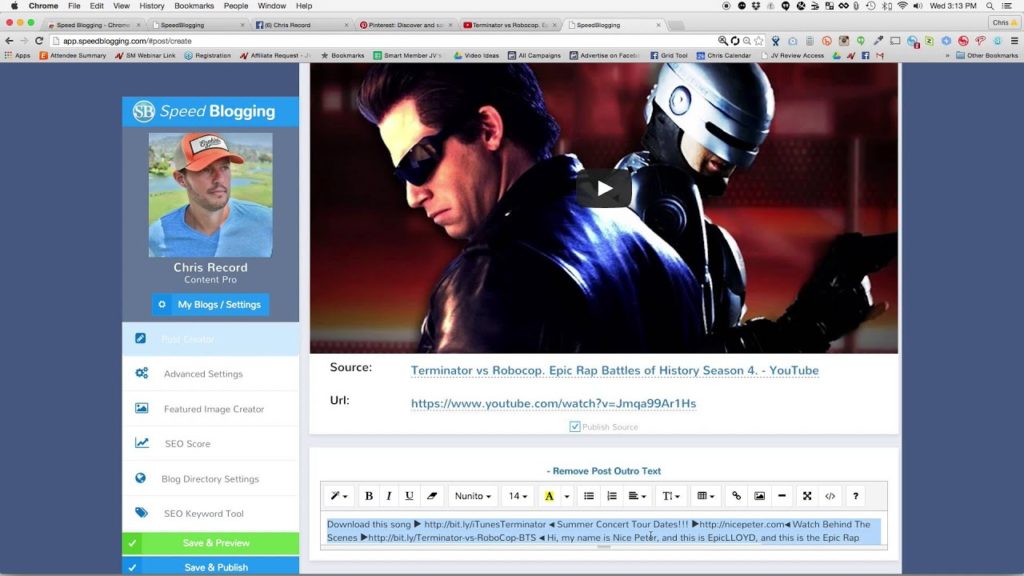Switch to the Pinterest tab
This screenshot has width=1024, height=576.
pos(404,25)
